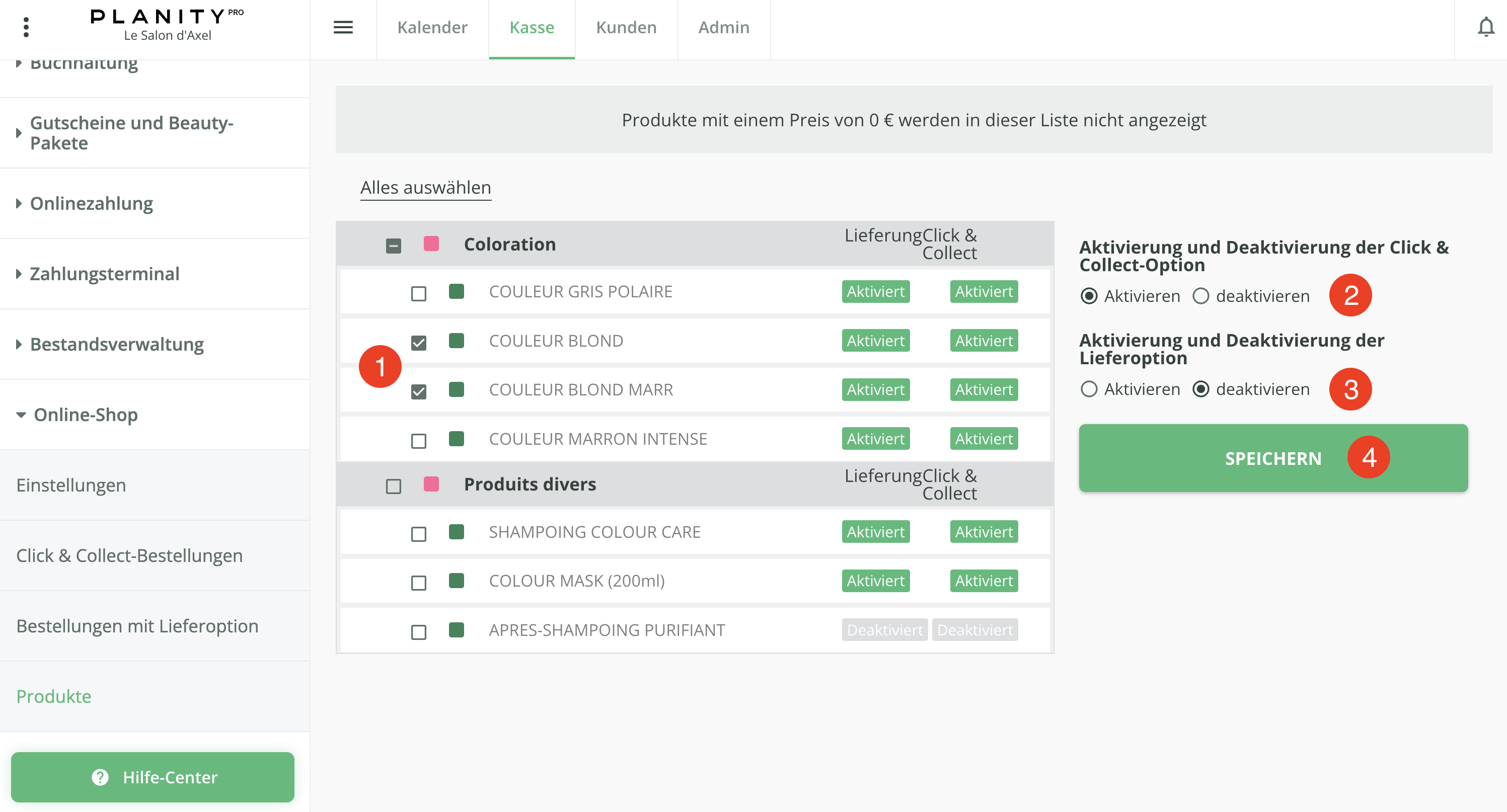Click the green square next to COULEUR BLOND
The height and width of the screenshot is (812, 1507).
point(457,340)
